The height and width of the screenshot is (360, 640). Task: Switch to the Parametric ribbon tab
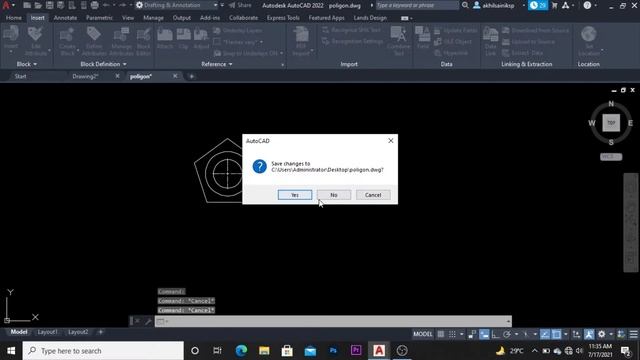[x=99, y=18]
